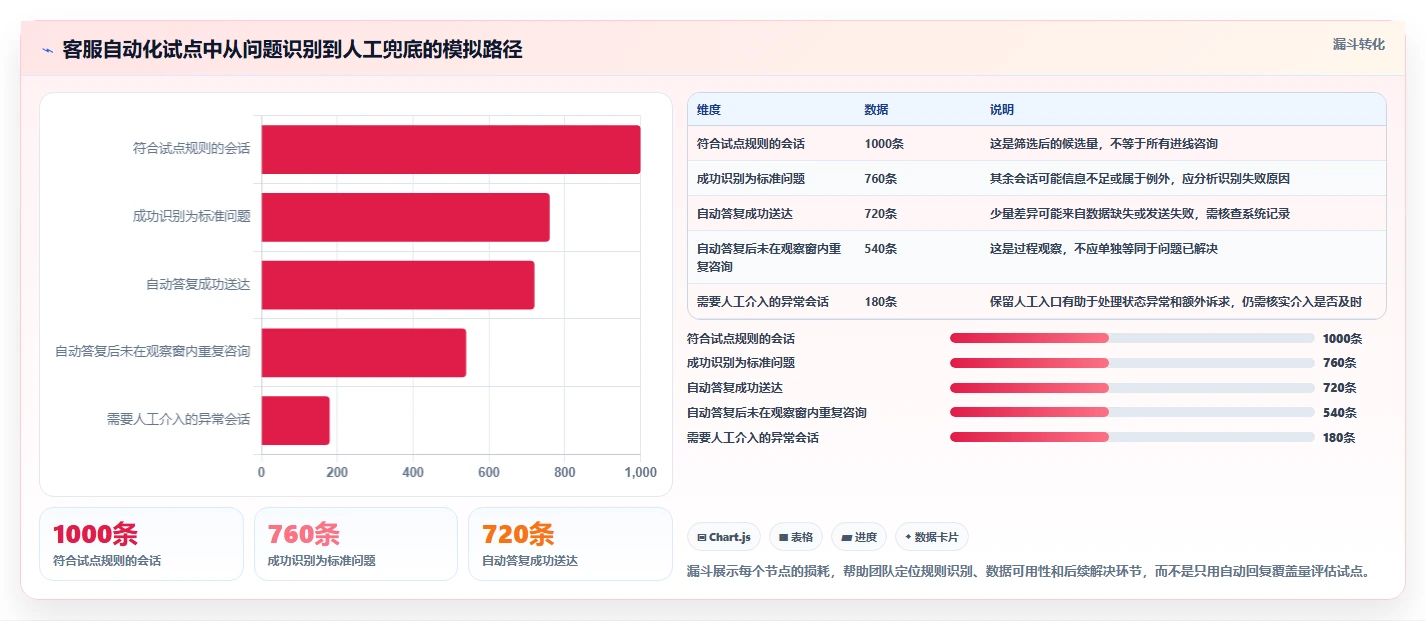Click the 成功识别为标准问题 chart bar
1426x621 pixels.
[406, 217]
